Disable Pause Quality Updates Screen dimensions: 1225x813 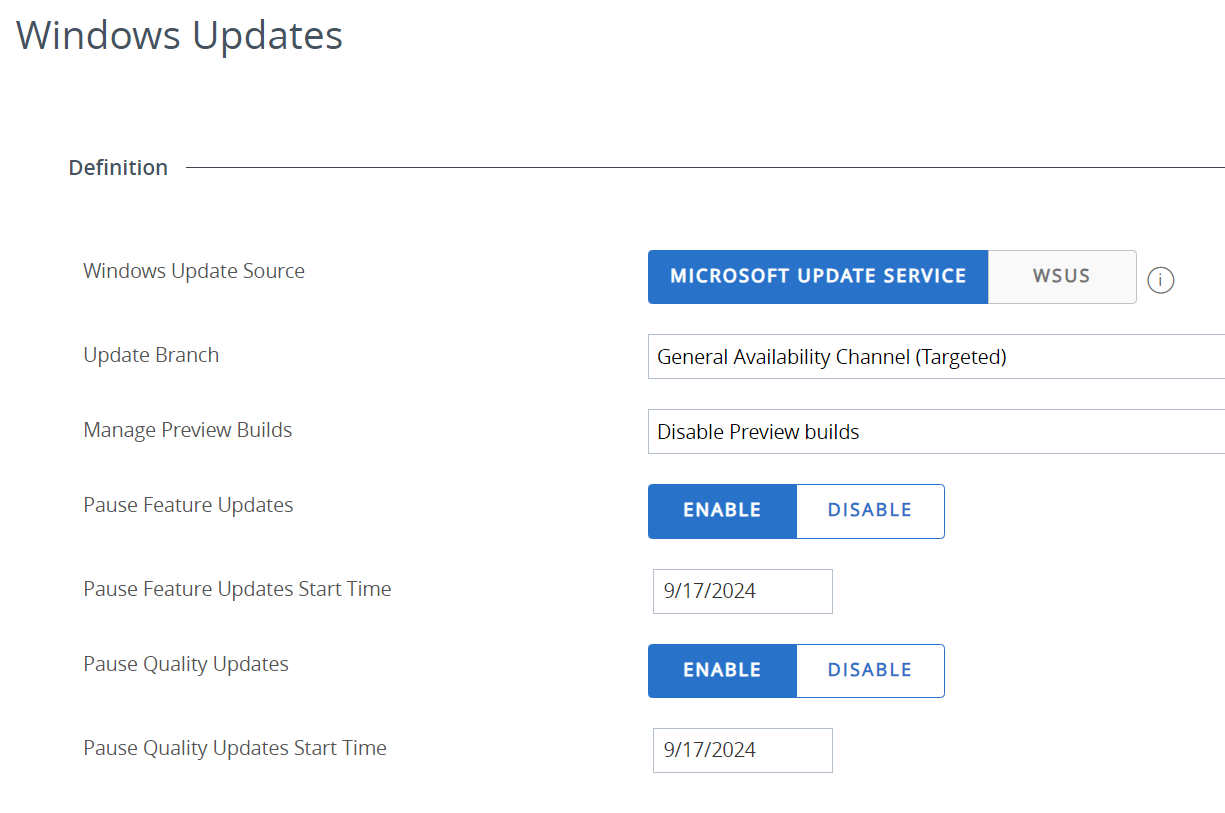click(x=870, y=671)
